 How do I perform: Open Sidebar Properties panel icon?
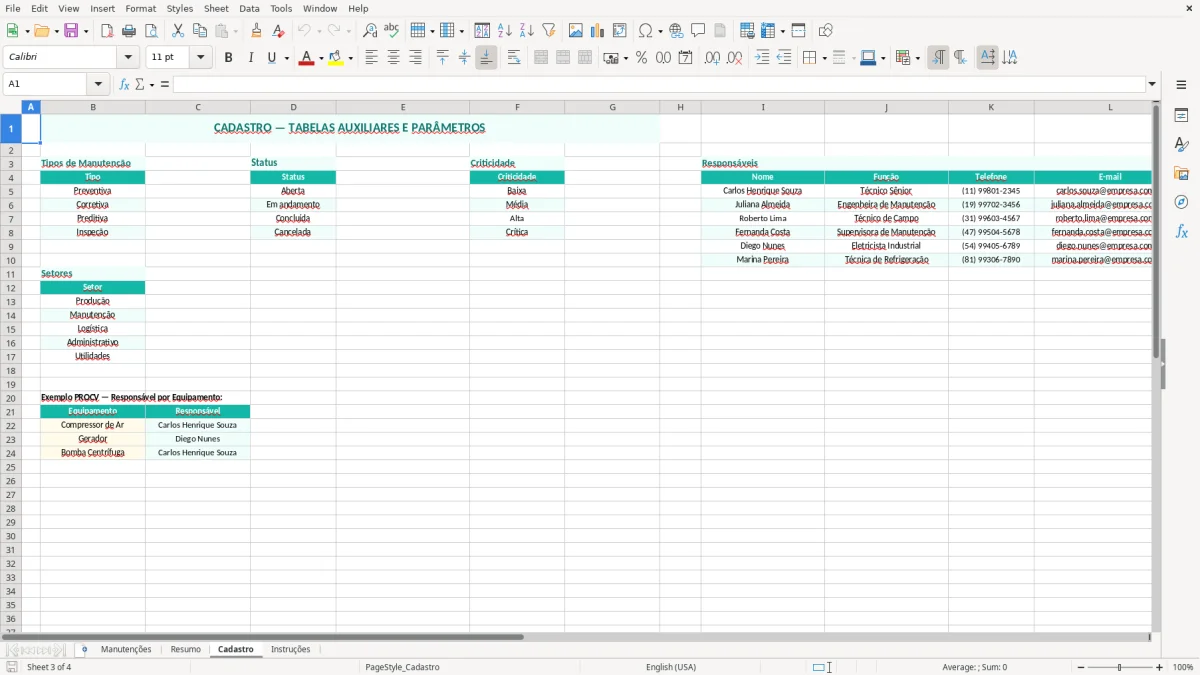tap(1181, 115)
